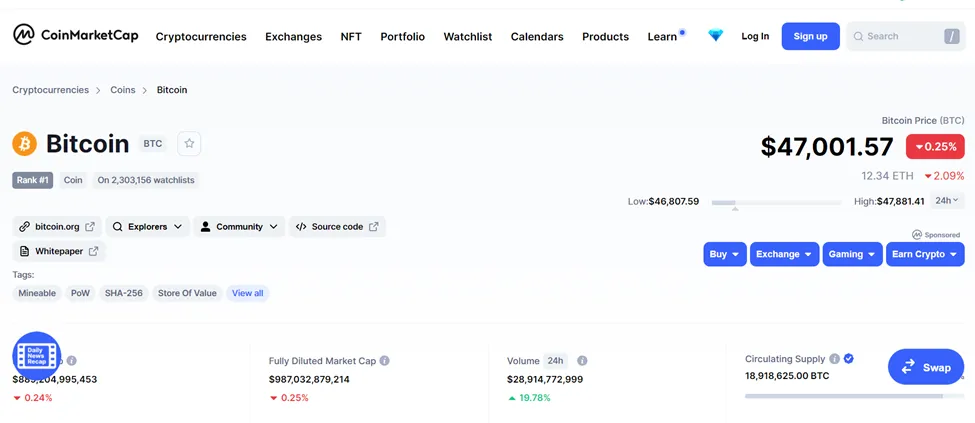Click the $28,914,772,999 volume value
The height and width of the screenshot is (423, 975).
(545, 379)
